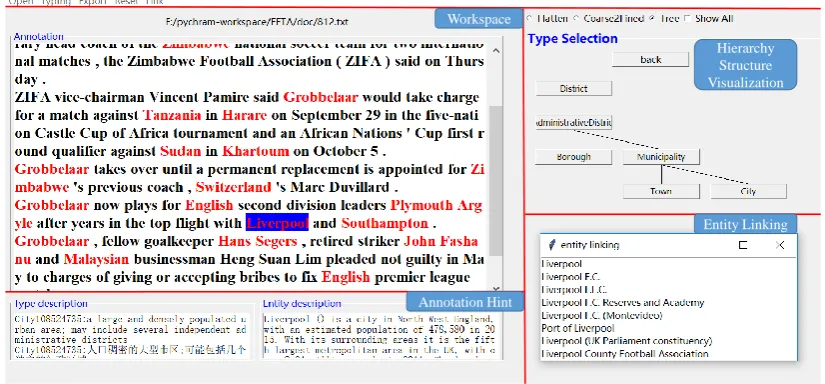The image size is (825, 384).
Task: Click 'English' before 'premier league'
Action: (x=346, y=277)
